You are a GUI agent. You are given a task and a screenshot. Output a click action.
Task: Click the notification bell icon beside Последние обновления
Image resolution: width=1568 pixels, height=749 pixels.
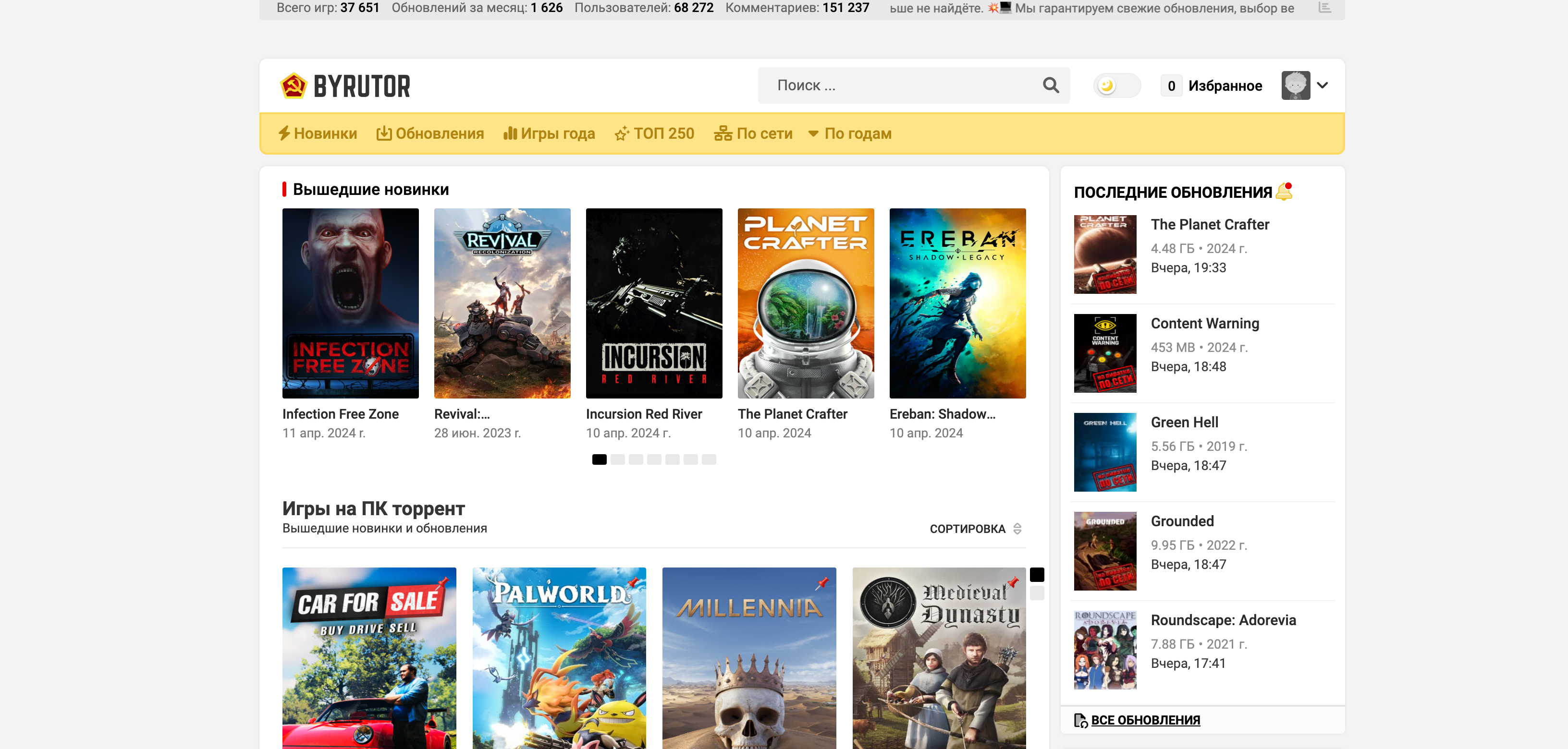1284,191
